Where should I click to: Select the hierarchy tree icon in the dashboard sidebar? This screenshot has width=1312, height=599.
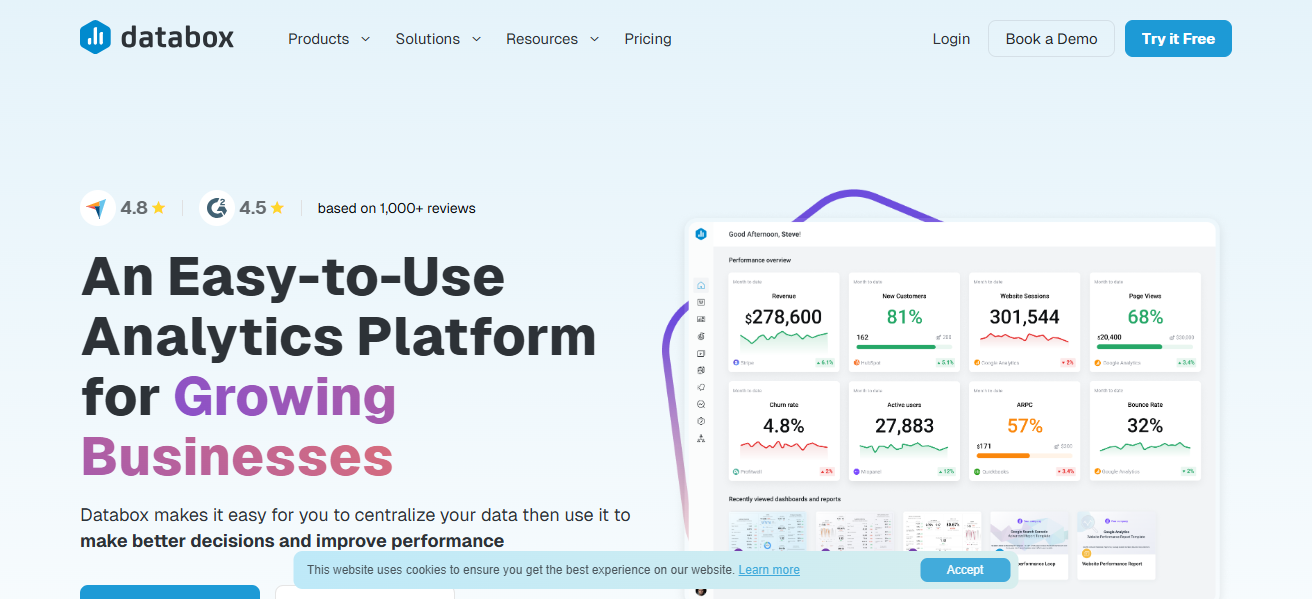701,439
